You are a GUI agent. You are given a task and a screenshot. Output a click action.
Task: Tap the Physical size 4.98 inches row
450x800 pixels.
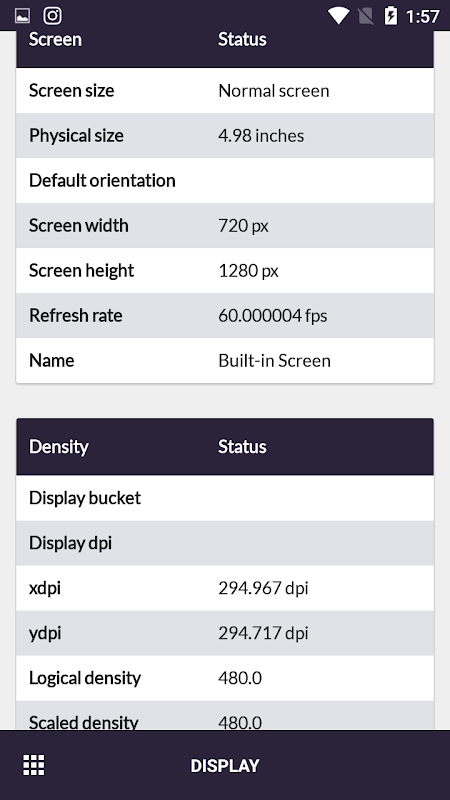click(225, 136)
